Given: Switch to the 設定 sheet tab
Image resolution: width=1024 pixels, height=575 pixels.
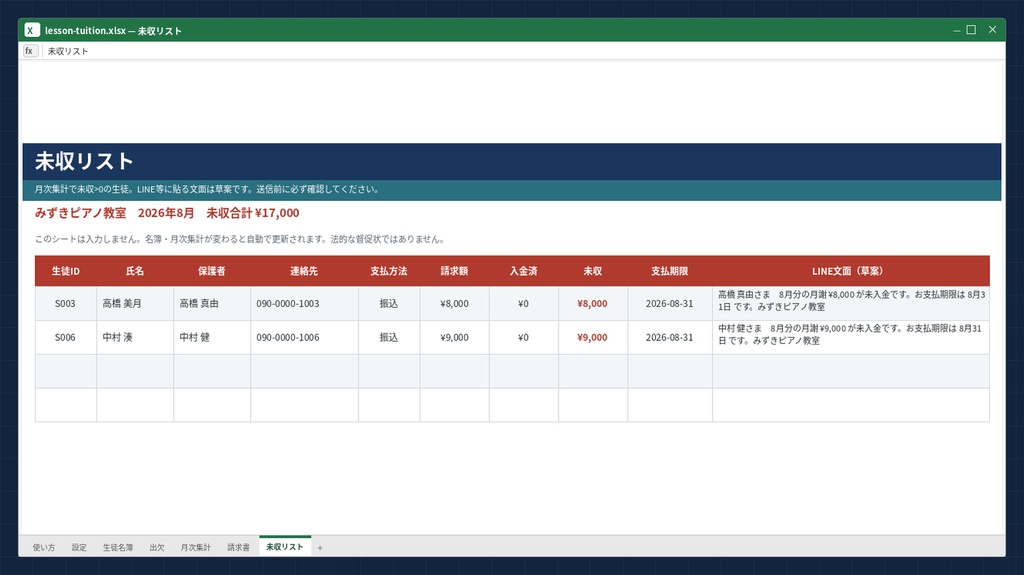Looking at the screenshot, I should click(x=79, y=548).
